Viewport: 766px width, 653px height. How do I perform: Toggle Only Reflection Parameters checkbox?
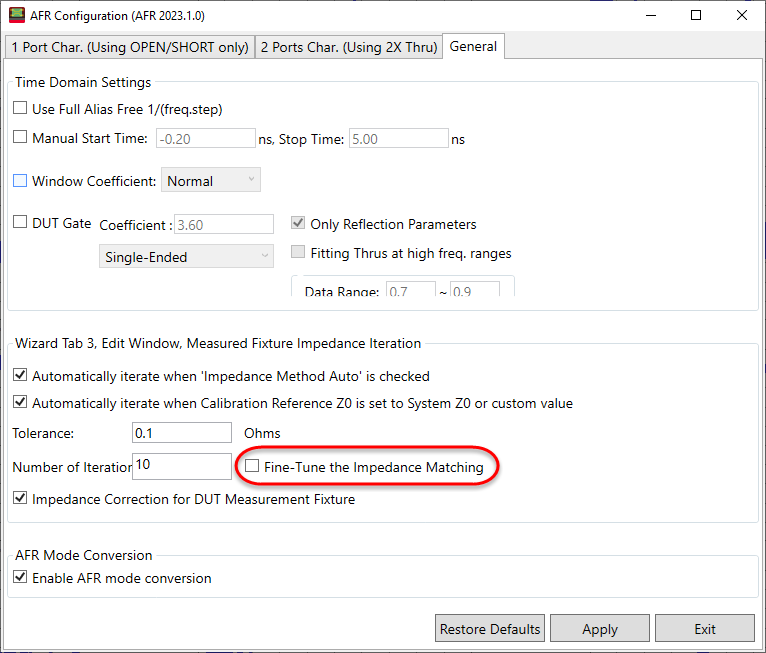click(298, 223)
